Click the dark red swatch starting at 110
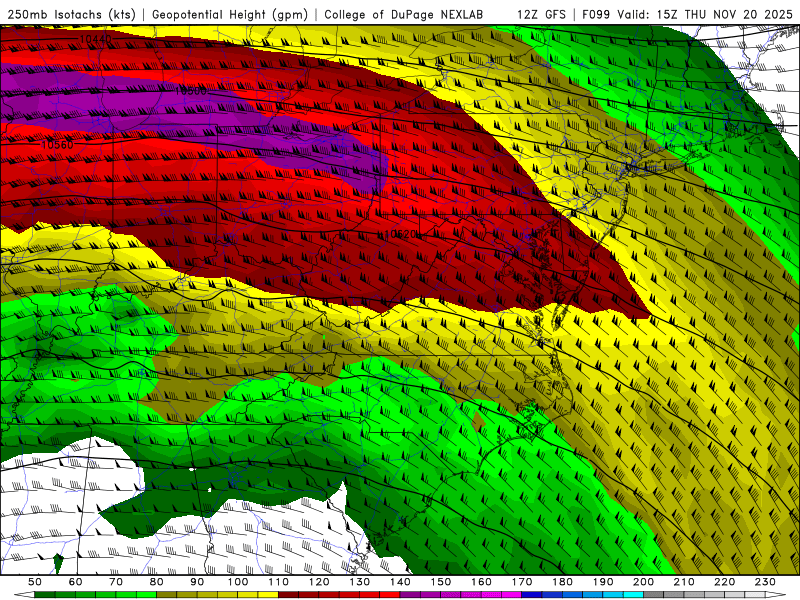The image size is (800, 600). tap(288, 595)
